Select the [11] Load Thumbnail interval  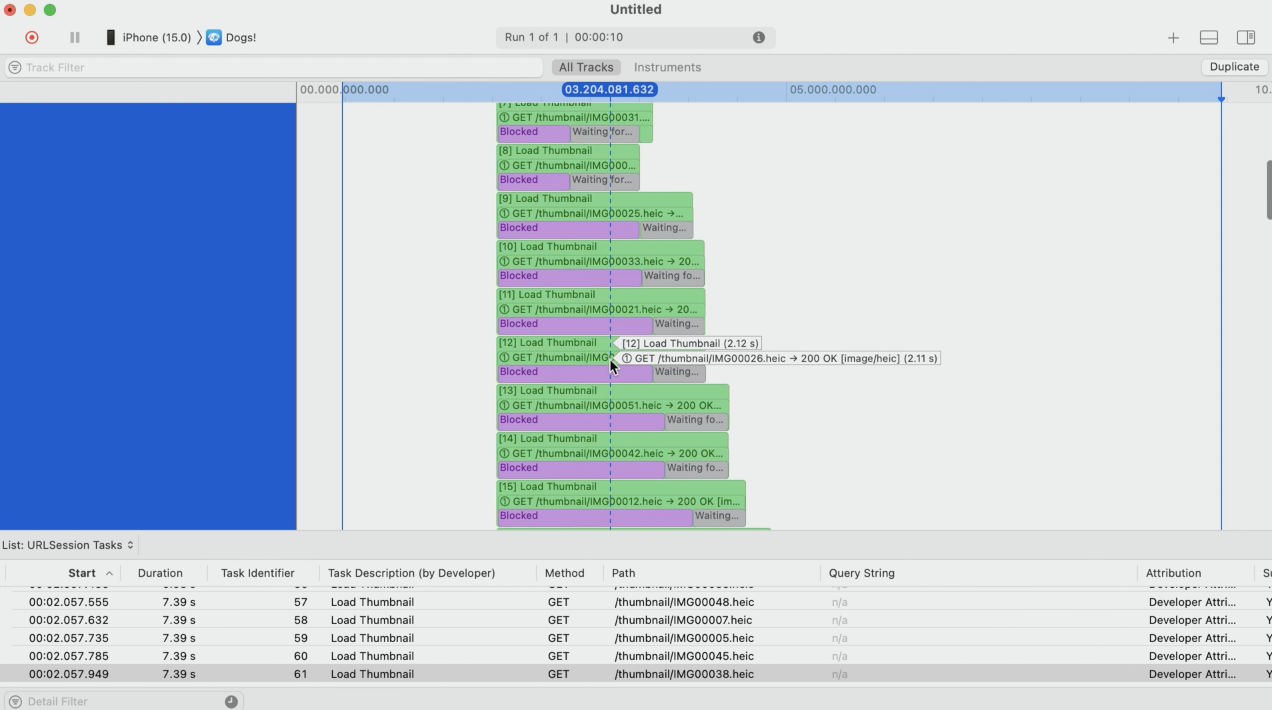(x=601, y=294)
